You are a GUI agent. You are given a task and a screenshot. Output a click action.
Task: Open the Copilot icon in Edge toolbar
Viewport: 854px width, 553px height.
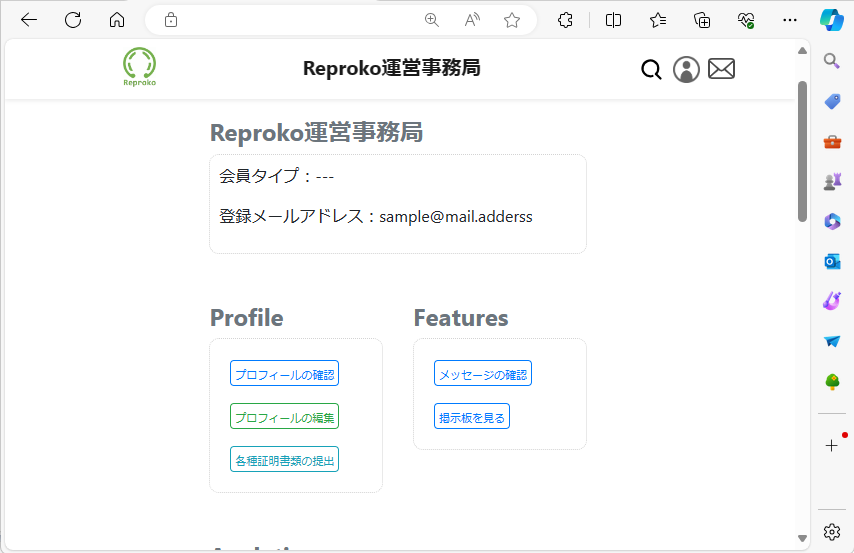tap(831, 20)
